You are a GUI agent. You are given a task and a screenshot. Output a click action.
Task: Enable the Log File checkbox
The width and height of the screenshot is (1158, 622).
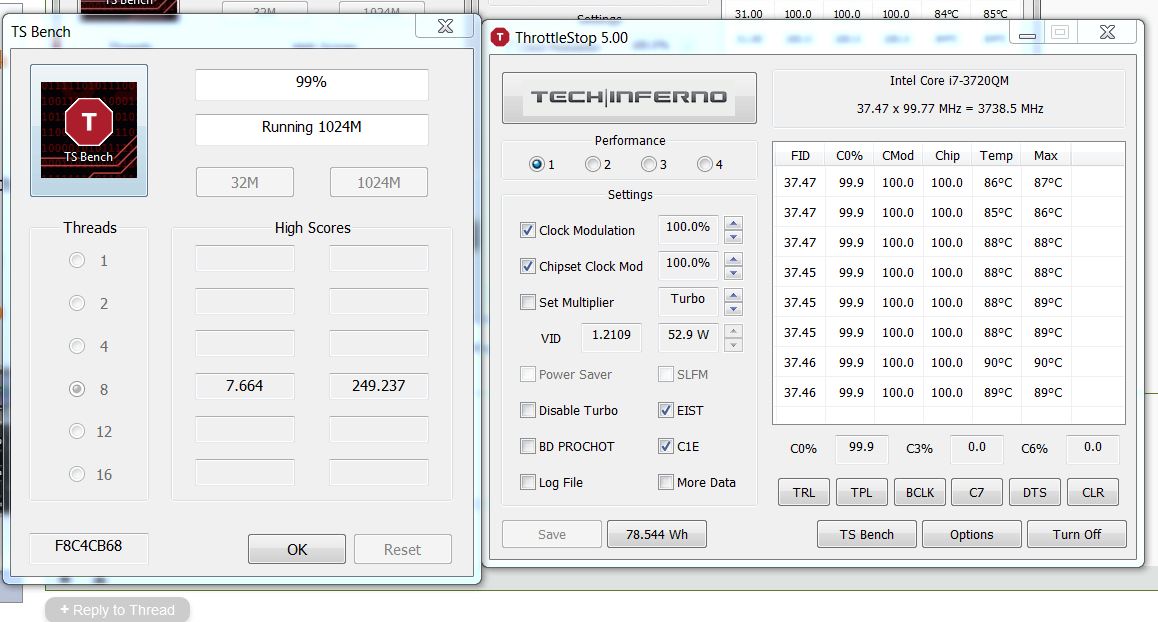(527, 482)
